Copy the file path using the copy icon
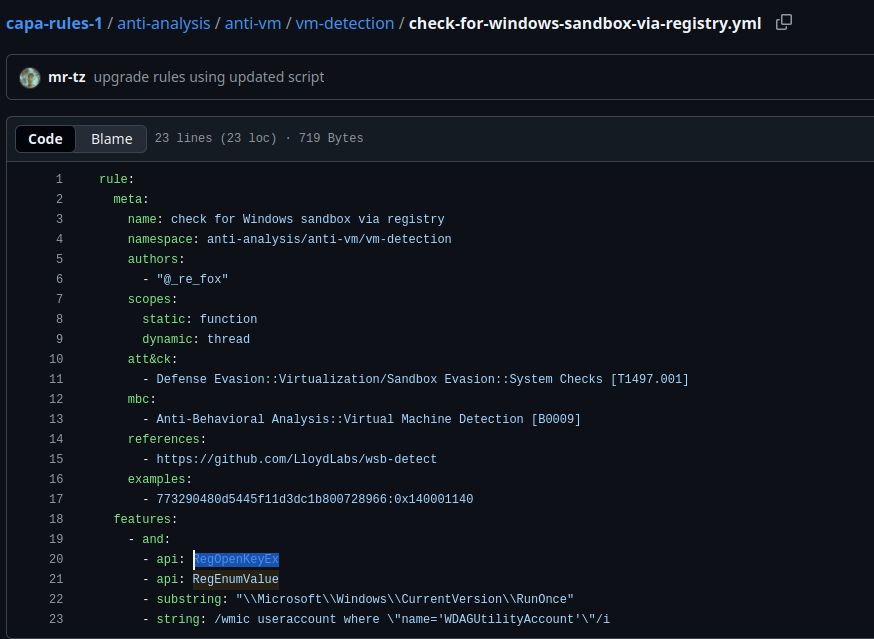 click(x=784, y=22)
